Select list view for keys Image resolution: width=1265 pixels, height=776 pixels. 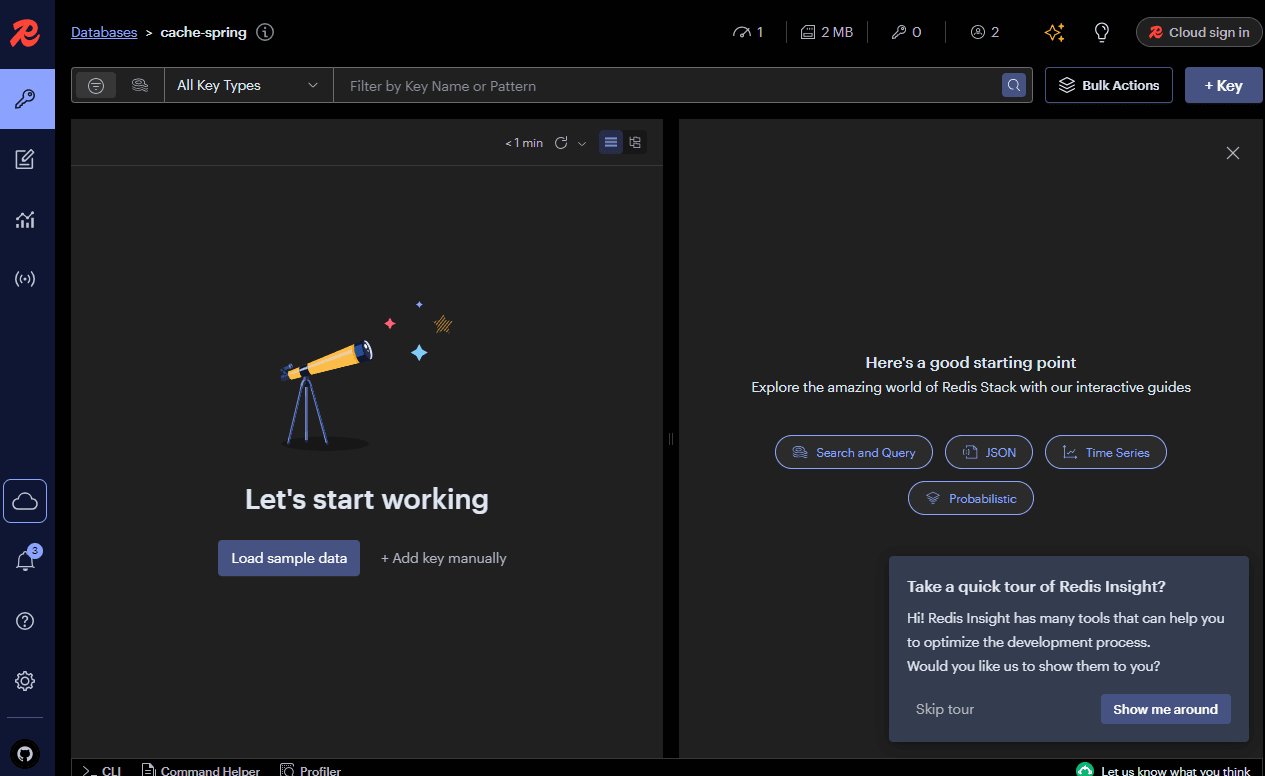(x=611, y=142)
